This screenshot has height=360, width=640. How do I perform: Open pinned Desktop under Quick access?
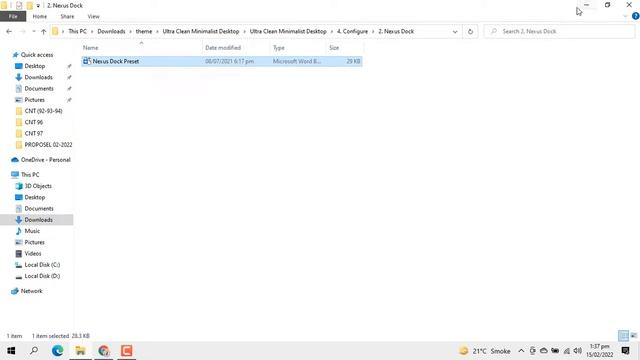click(x=35, y=66)
